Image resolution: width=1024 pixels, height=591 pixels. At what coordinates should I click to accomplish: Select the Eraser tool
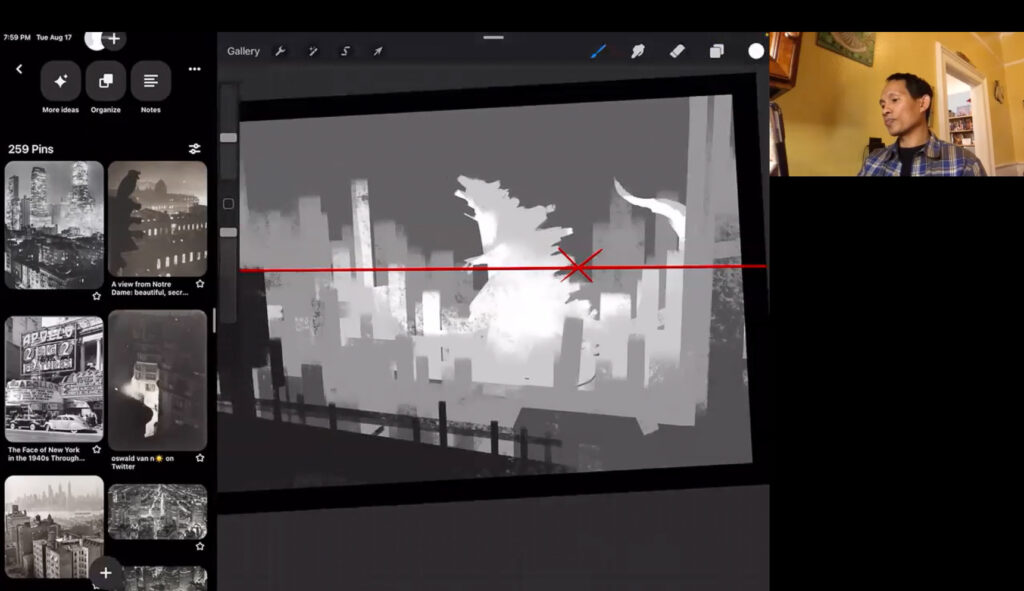click(x=677, y=51)
